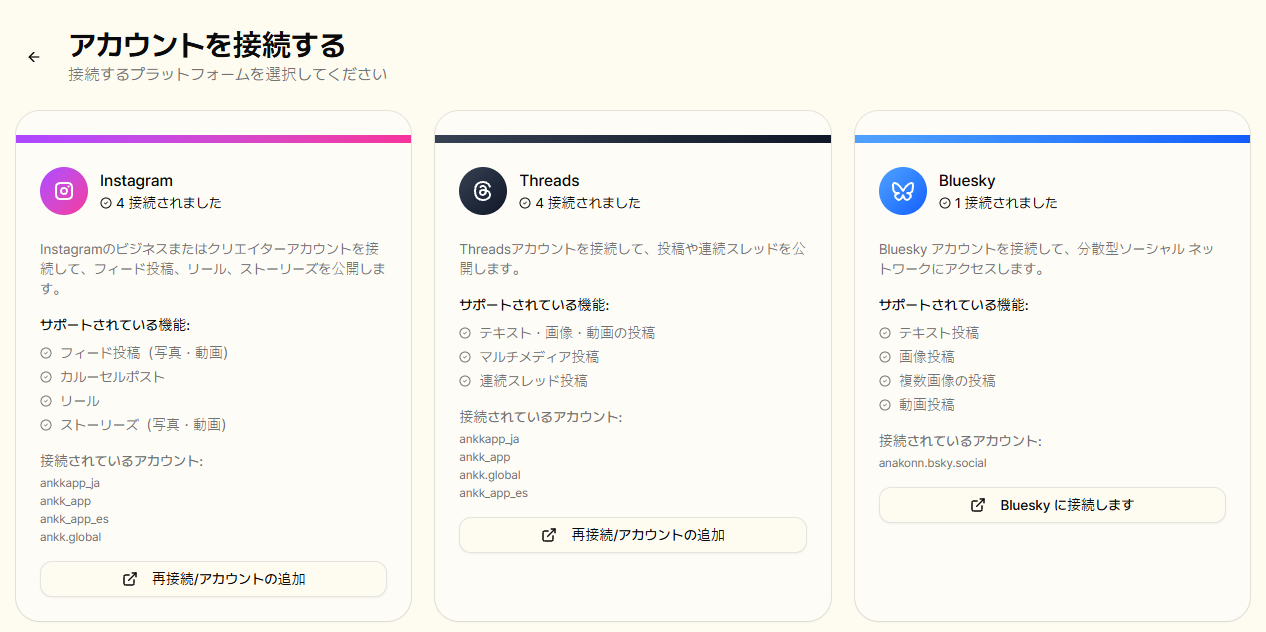Screen dimensions: 1266x632
Task: Select the anakonn.bsky.social account
Action: (x=933, y=463)
